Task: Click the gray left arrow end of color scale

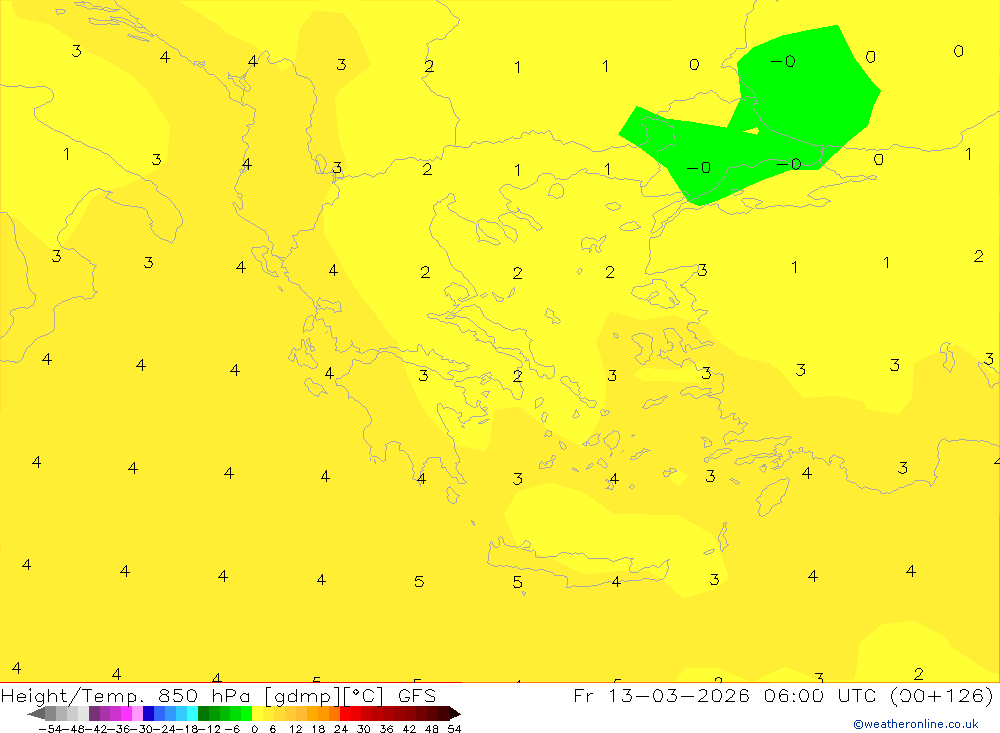Action: click(x=36, y=714)
